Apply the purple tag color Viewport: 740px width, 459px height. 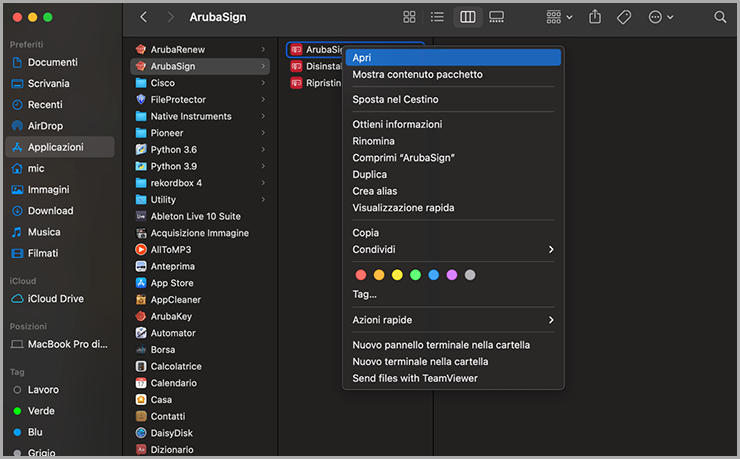[x=452, y=275]
